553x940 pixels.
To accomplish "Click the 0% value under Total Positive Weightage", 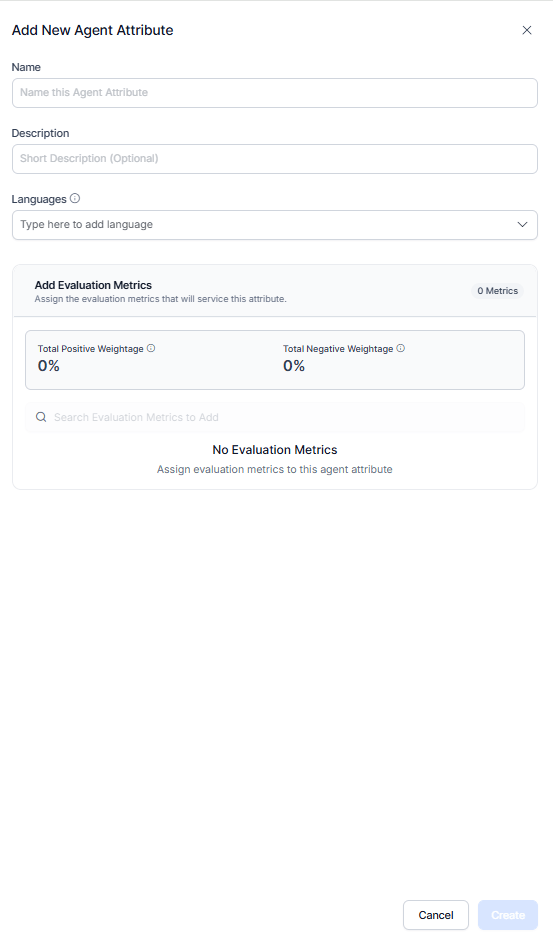I will 49,366.
